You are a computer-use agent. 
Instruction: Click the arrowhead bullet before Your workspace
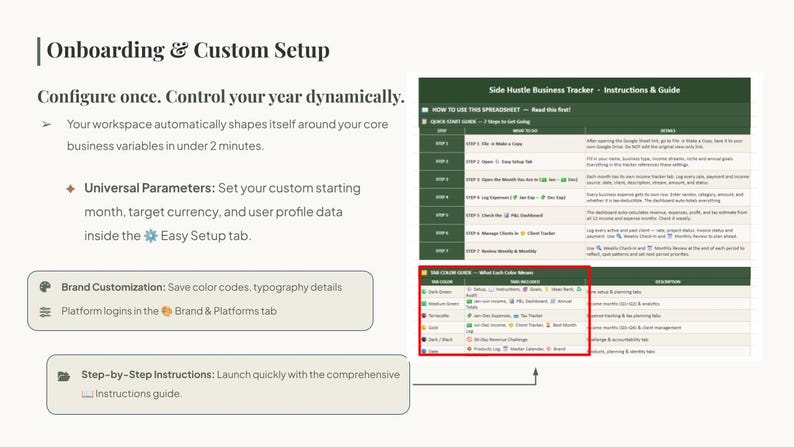point(47,124)
